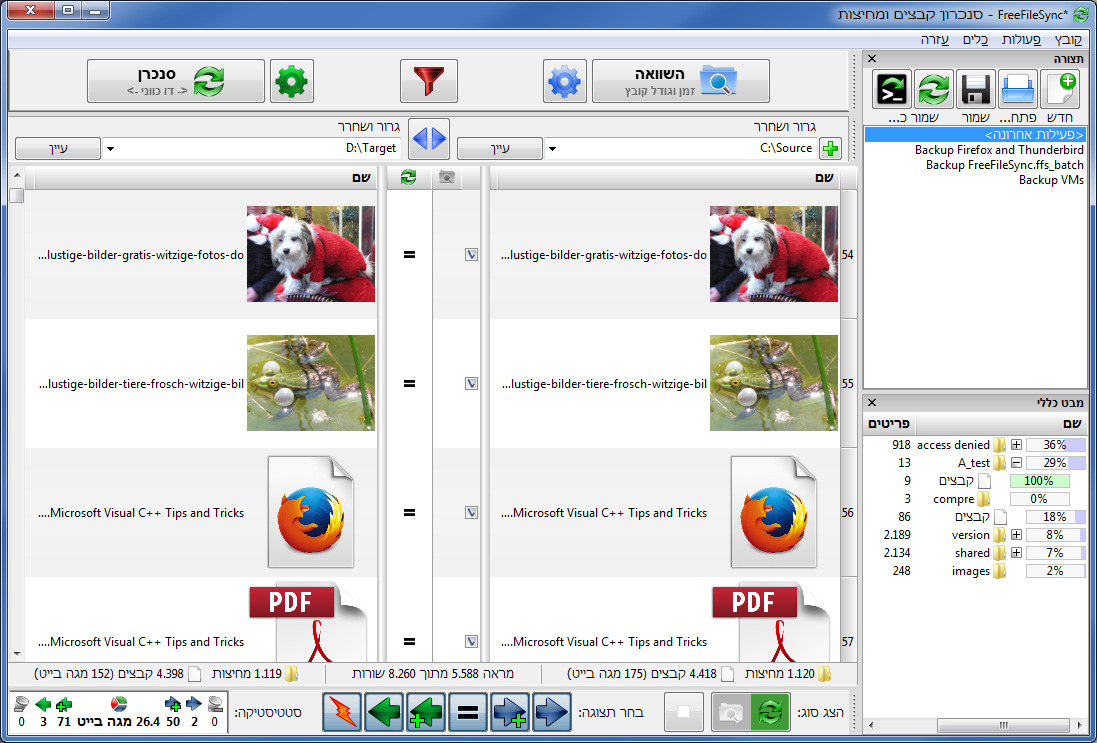Uncheck the row 56 Firefox file checkbox

click(x=471, y=513)
